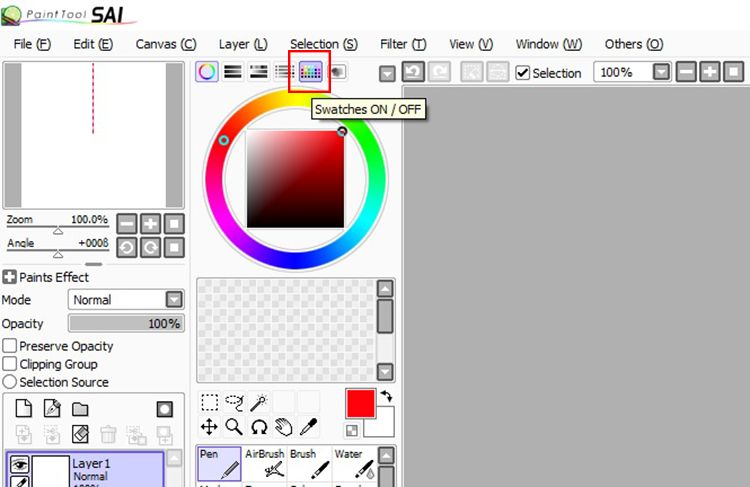Viewport: 750px width, 487px height.
Task: Click the Redo arrow button
Action: (x=440, y=72)
